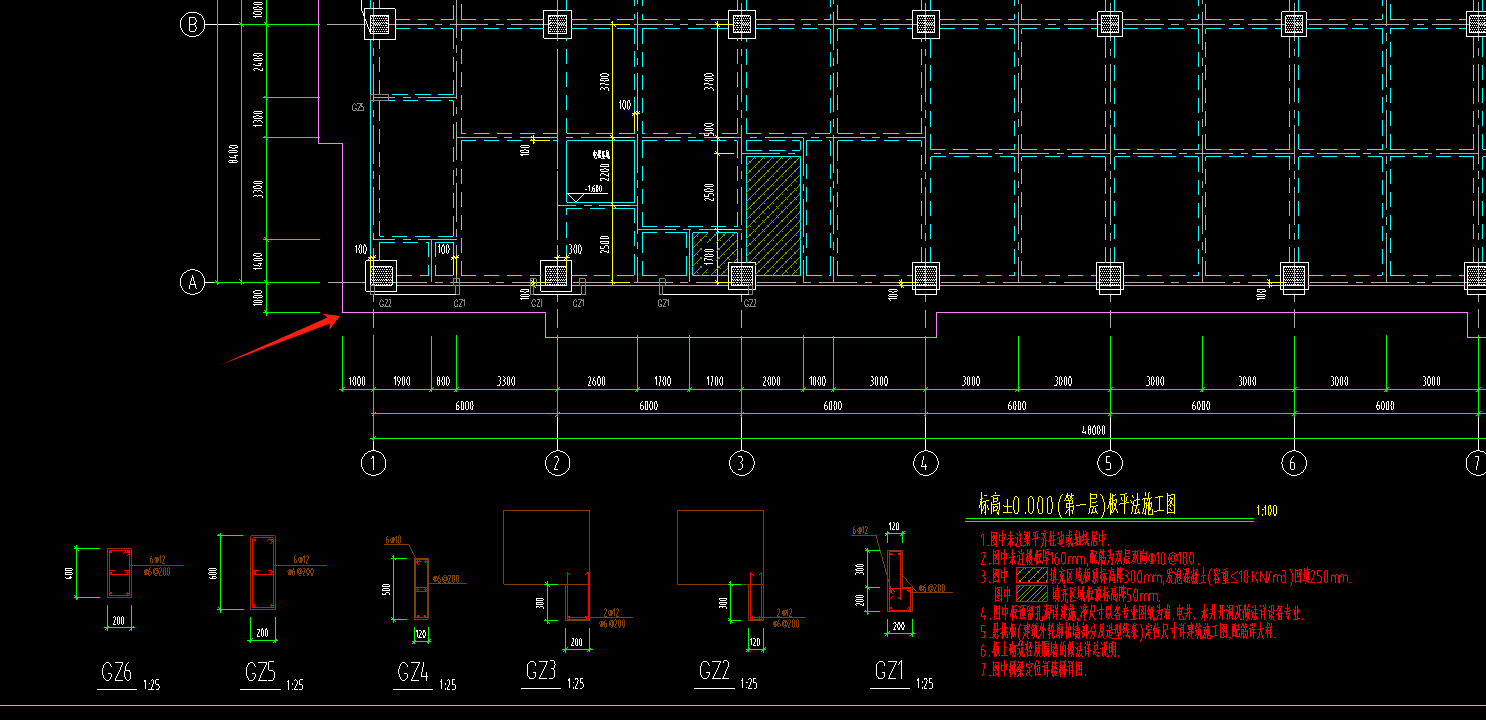
Task: Click the -1.600 elevation label in plan
Action: [593, 188]
